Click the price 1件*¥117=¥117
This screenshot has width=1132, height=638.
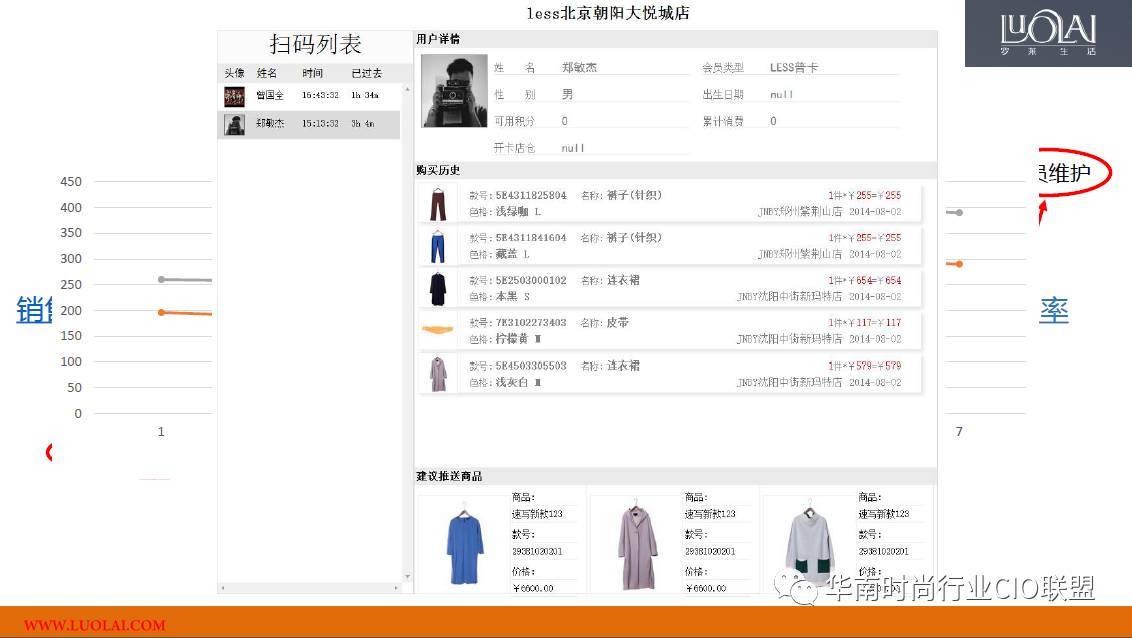coord(865,323)
